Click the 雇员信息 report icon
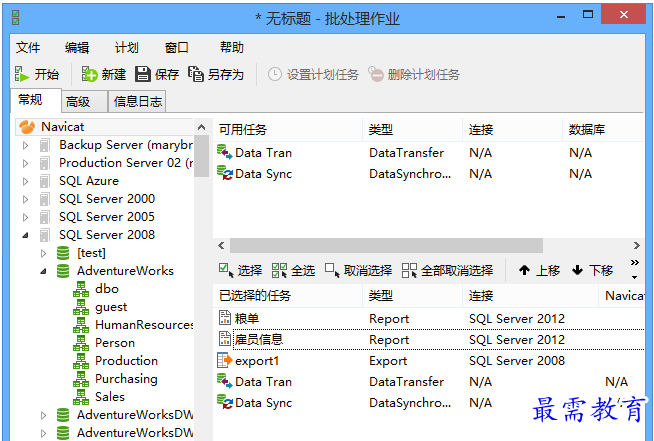This screenshot has height=441, width=654. point(224,339)
